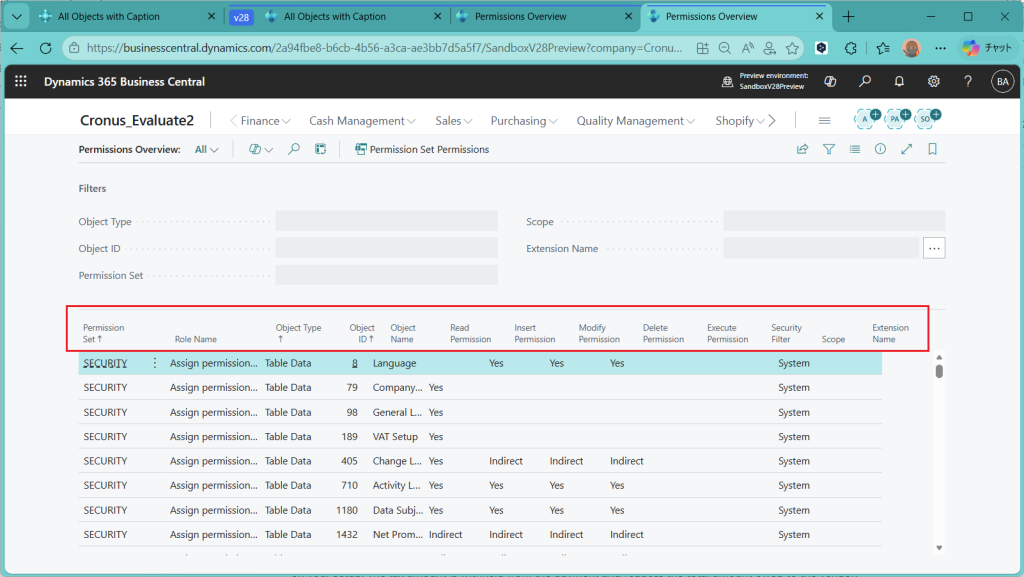The width and height of the screenshot is (1024, 577).
Task: Sort by the Role Name column header
Action: [x=195, y=339]
